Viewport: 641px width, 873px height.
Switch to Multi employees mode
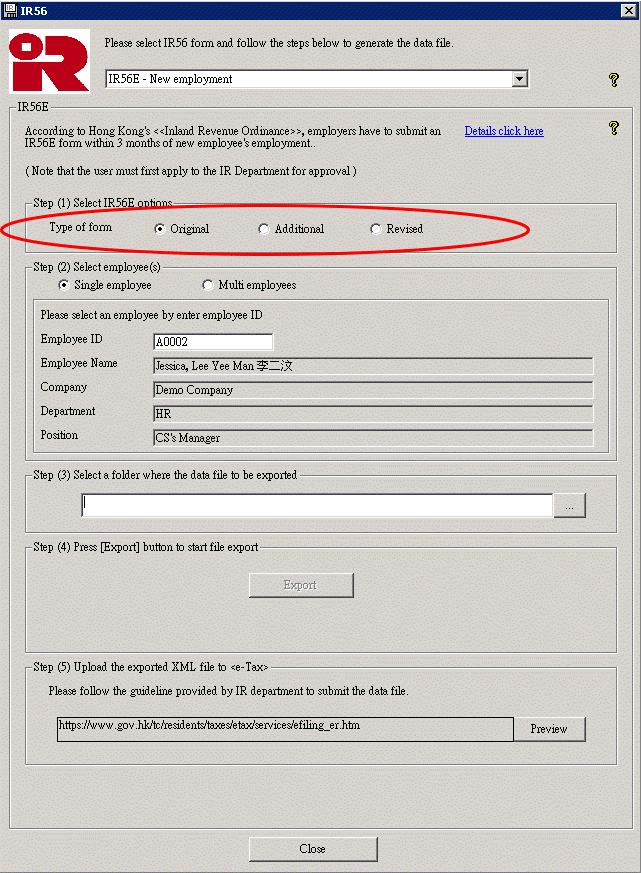pos(208,285)
